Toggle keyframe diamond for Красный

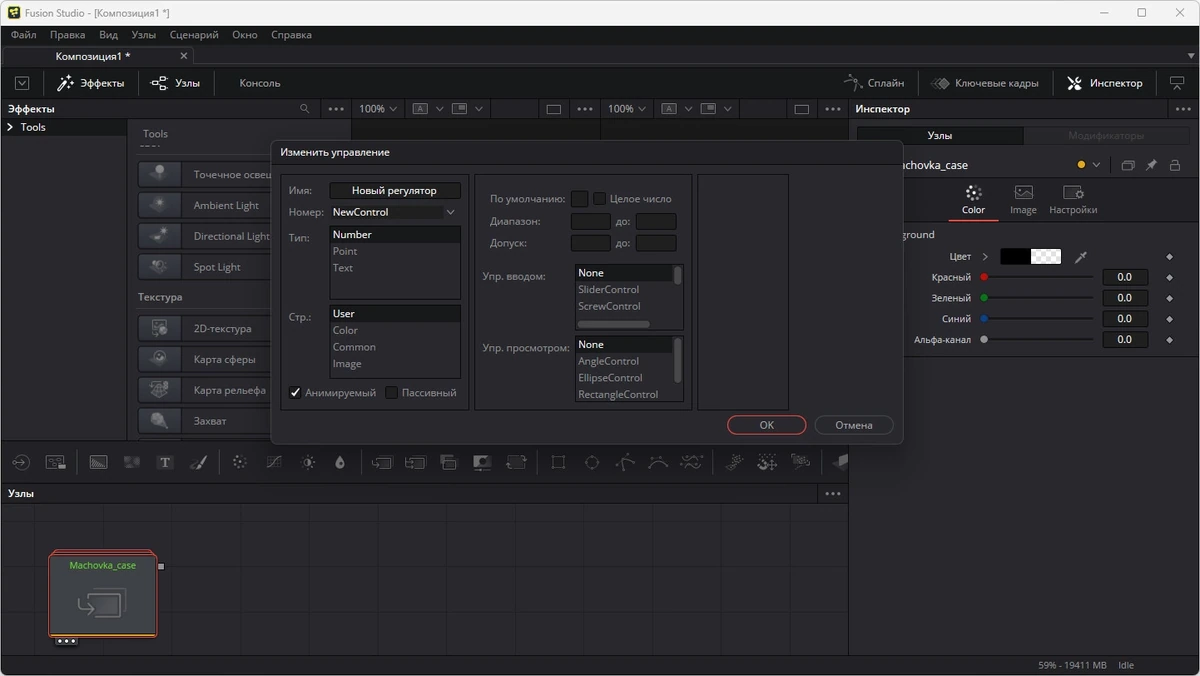coord(1169,277)
